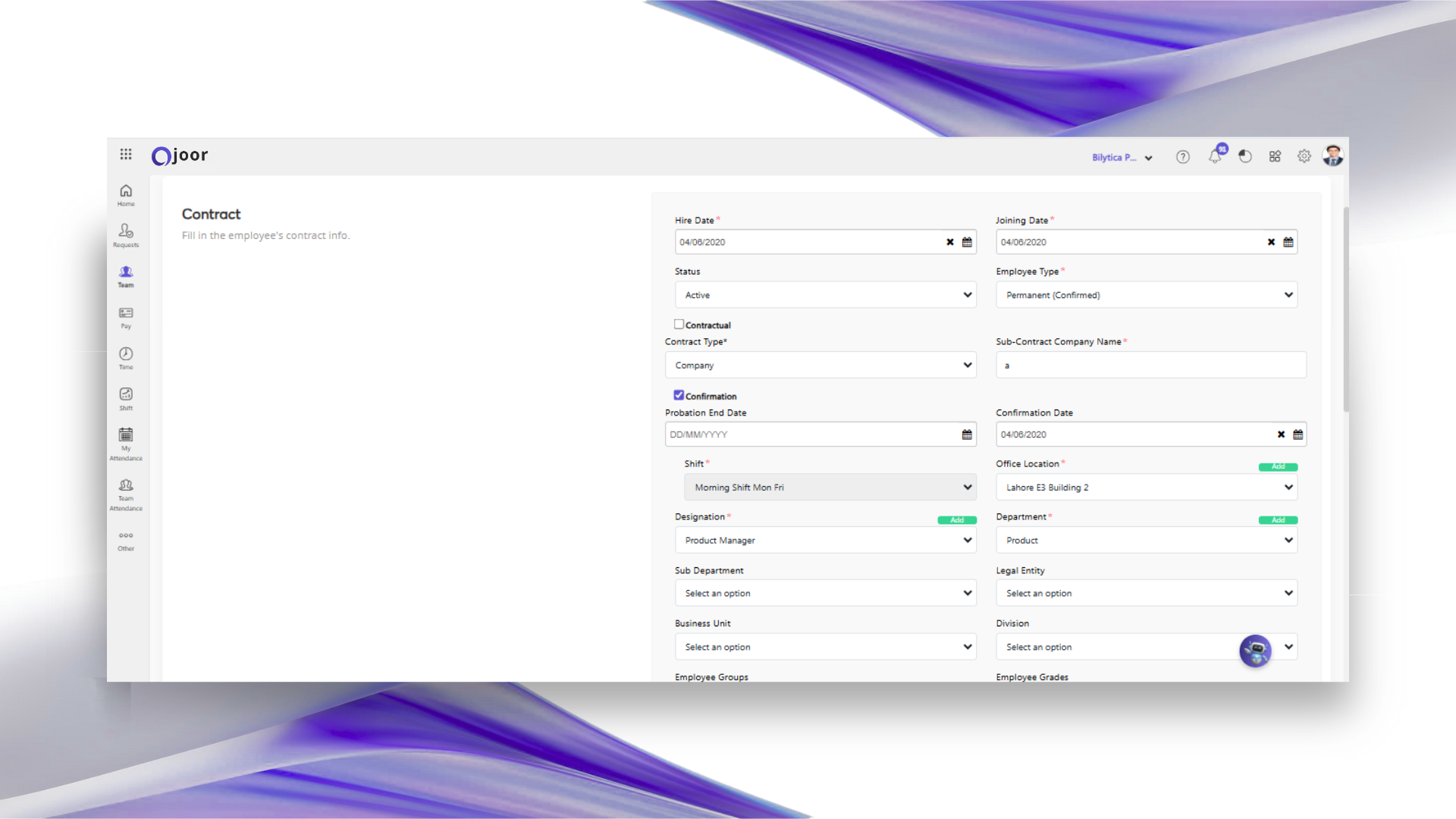The image size is (1456, 819).
Task: Clear the Joining Date value
Action: click(x=1271, y=242)
